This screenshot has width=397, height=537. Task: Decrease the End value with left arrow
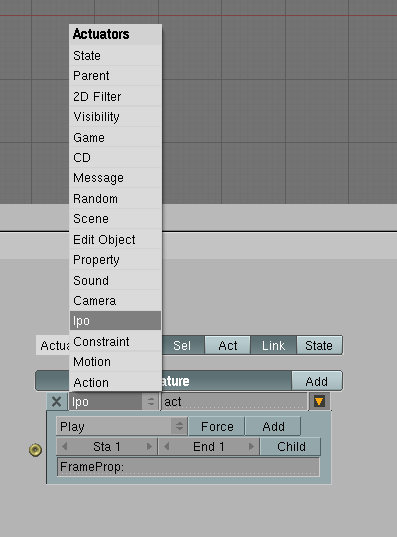tap(166, 446)
